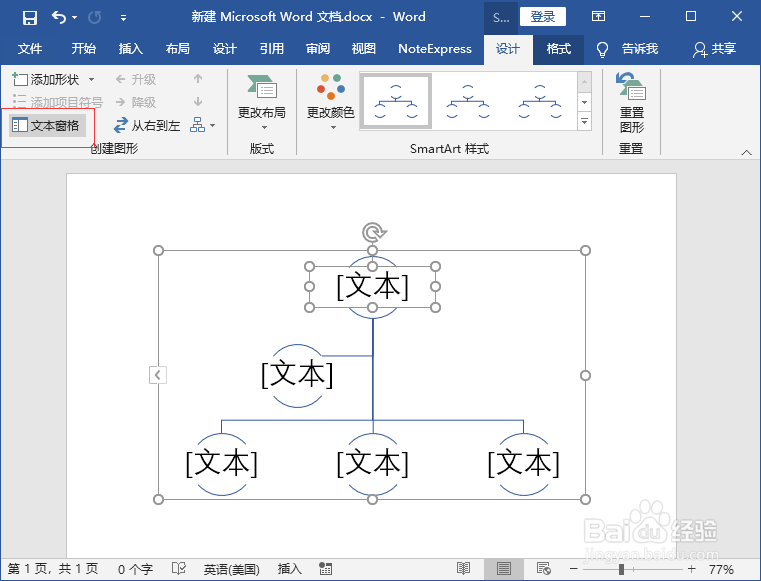Click the page count 第1页，共1页
Image resolution: width=761 pixels, height=581 pixels.
[x=53, y=569]
